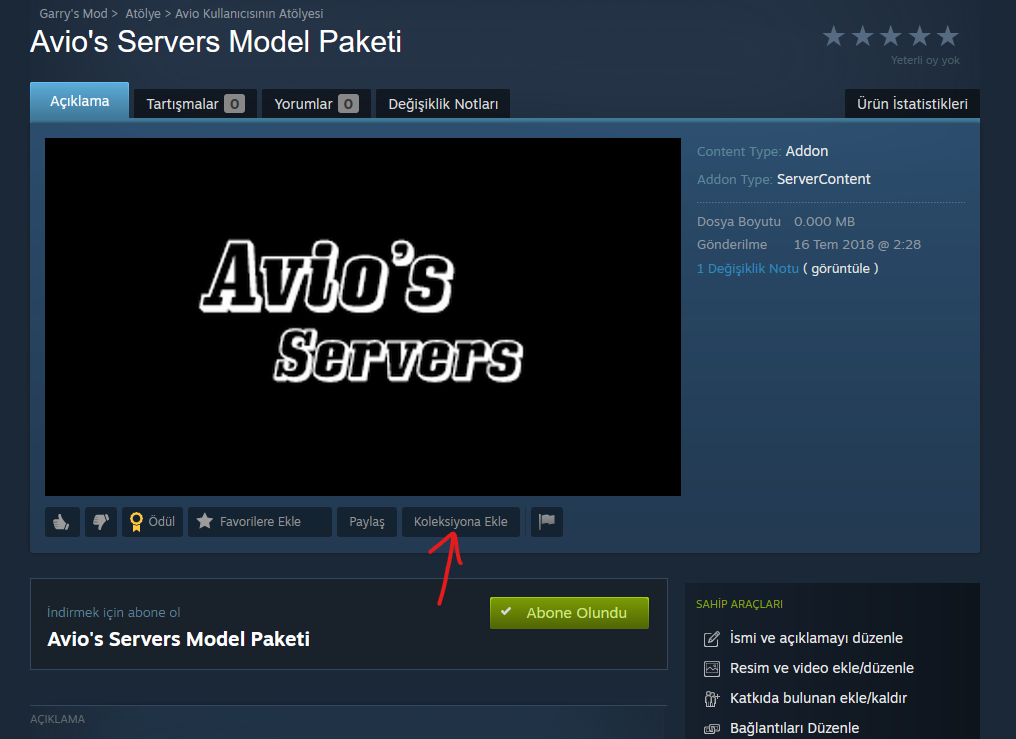This screenshot has width=1016, height=739.
Task: Click Katkıda bulunan ekle/kaldır text
Action: click(x=818, y=698)
